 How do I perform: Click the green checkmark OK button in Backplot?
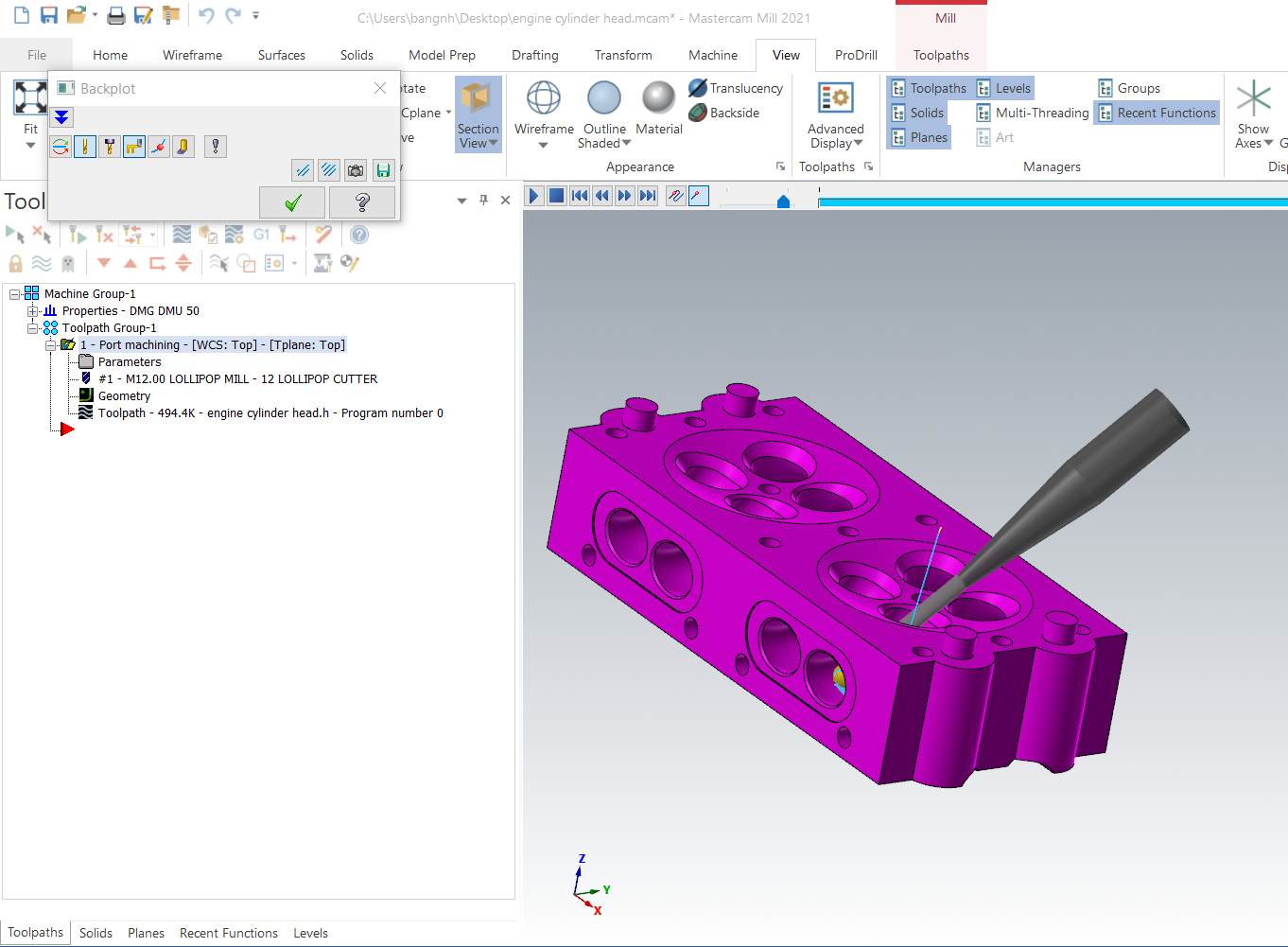[x=292, y=202]
